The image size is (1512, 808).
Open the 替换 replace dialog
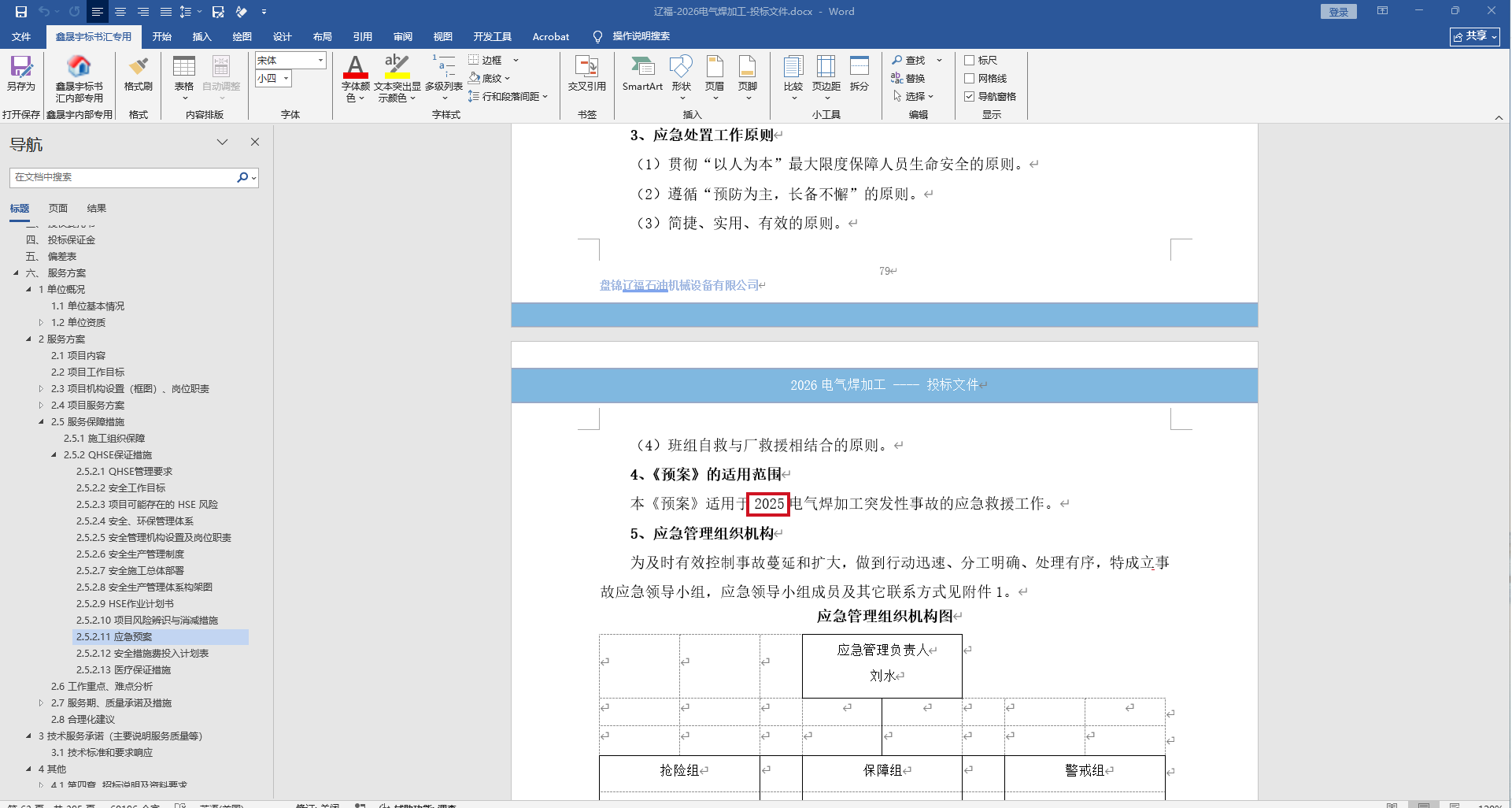click(x=908, y=79)
